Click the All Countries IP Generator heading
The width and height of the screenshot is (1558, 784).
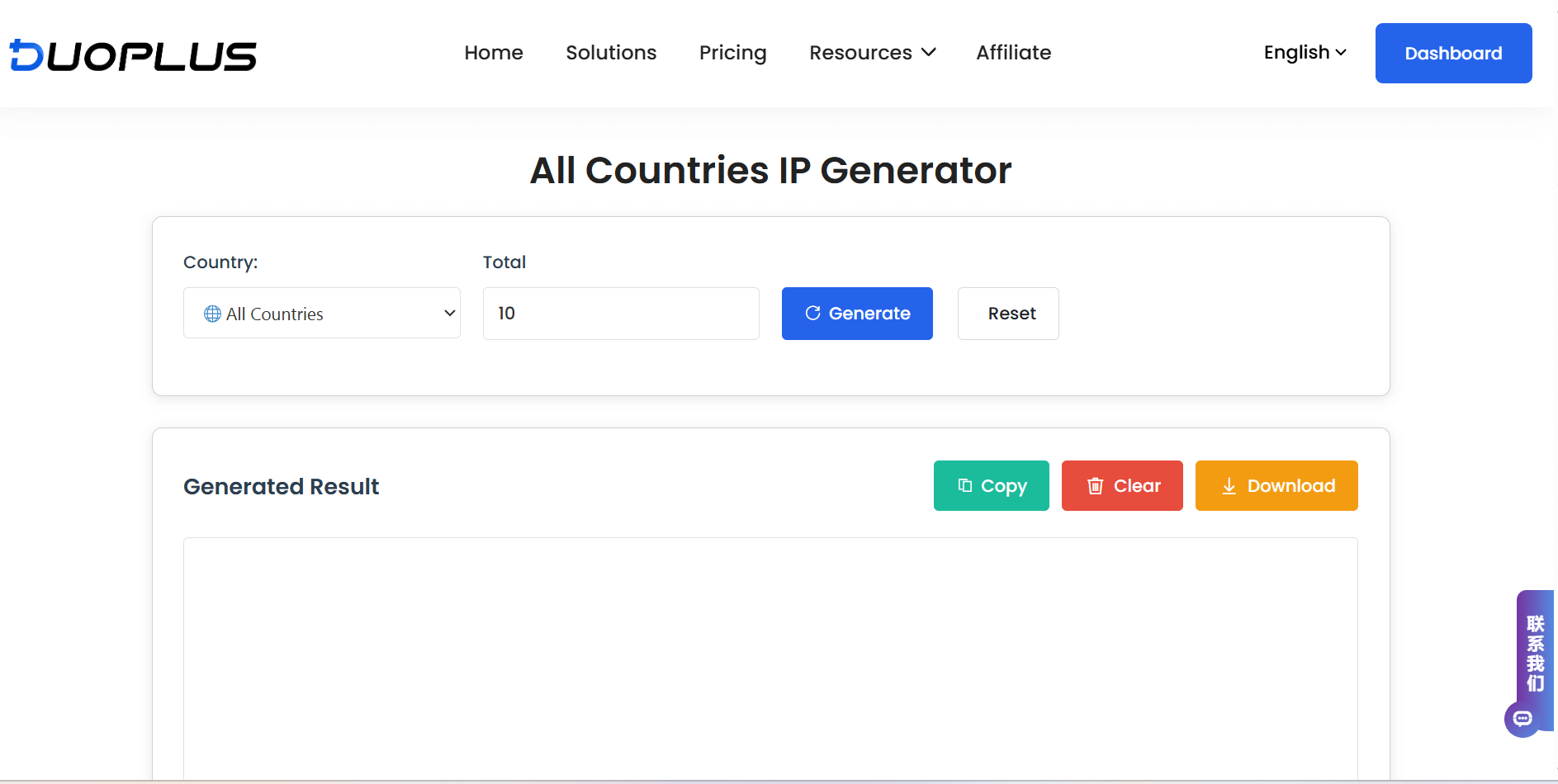(770, 171)
